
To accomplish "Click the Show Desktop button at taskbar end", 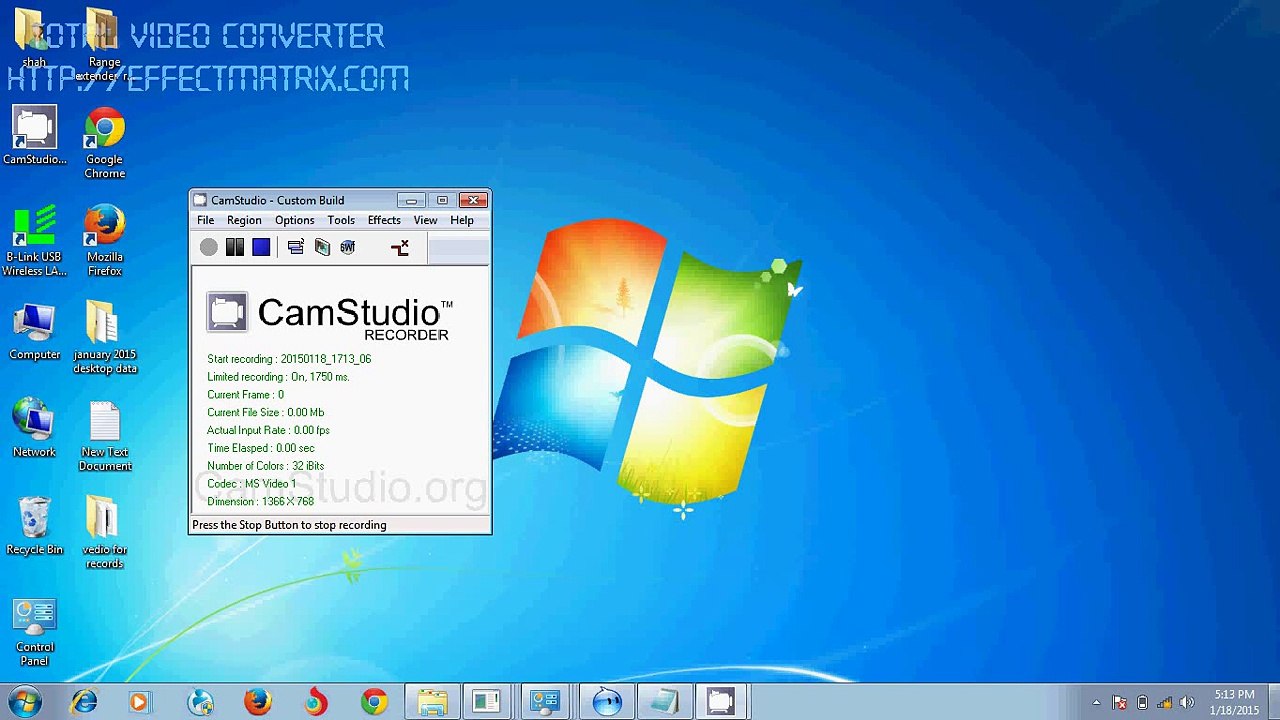I will (1273, 702).
